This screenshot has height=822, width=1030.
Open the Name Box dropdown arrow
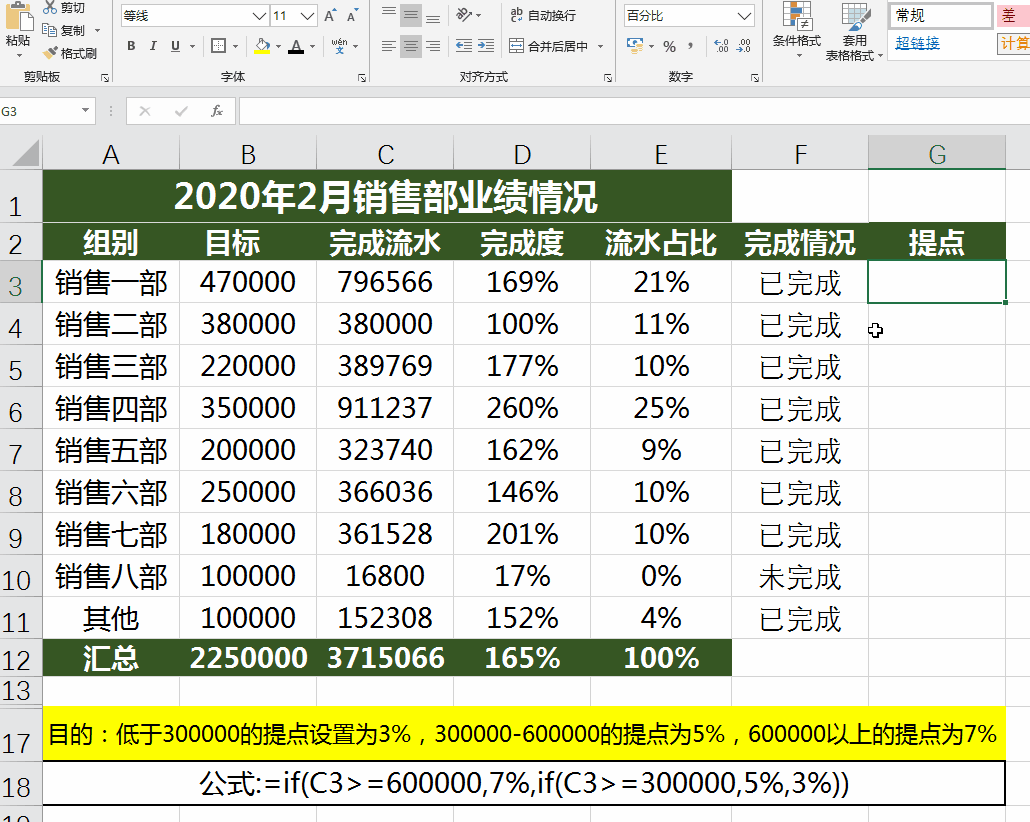85,110
